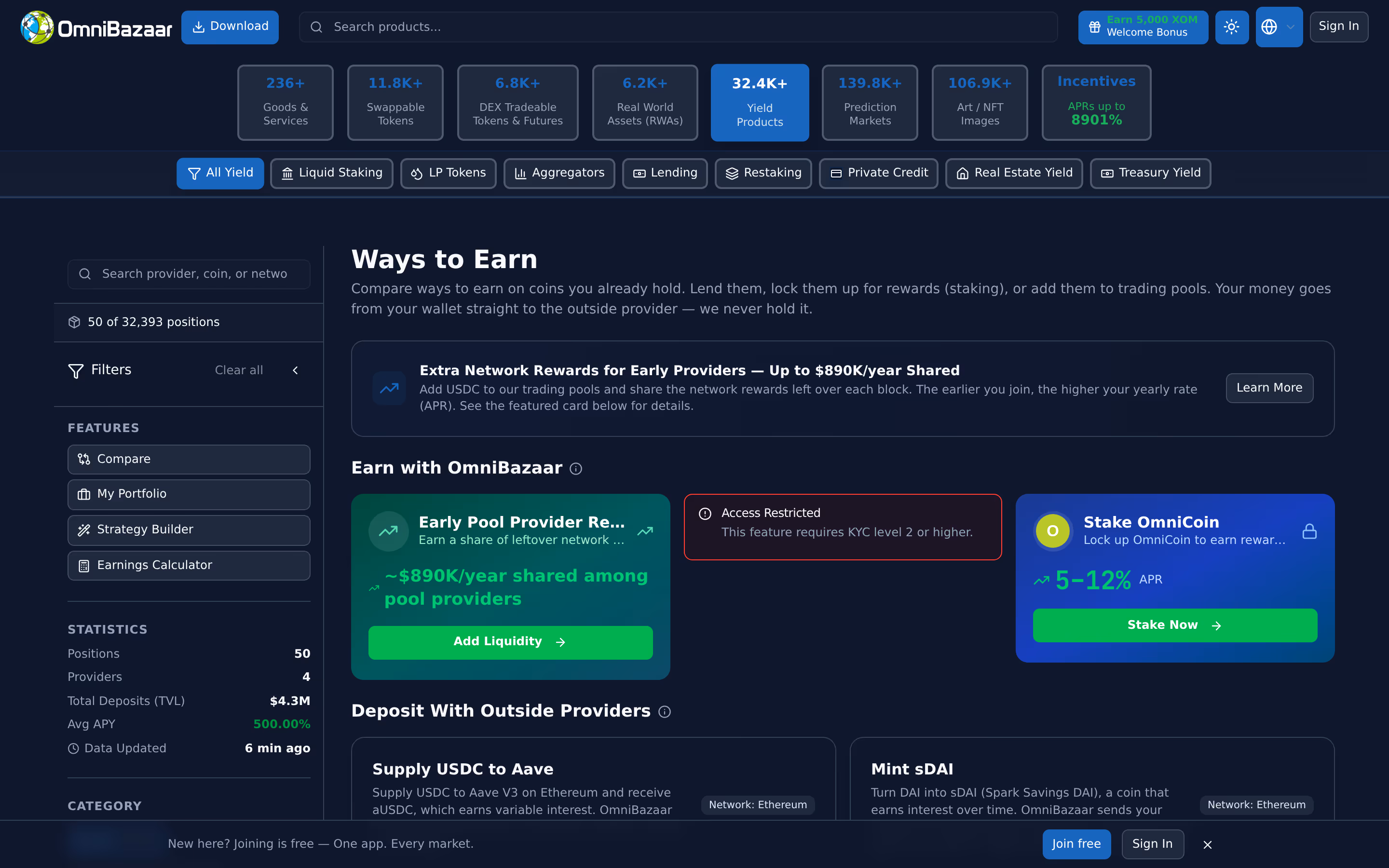
Task: Open the Prediction Markets category card
Action: coord(870,102)
